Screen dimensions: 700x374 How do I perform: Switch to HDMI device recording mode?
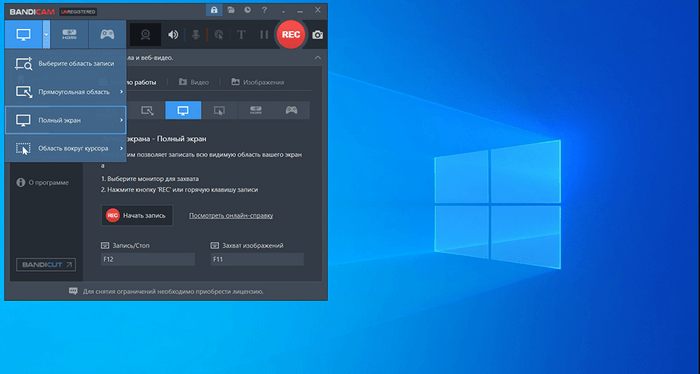tap(69, 34)
